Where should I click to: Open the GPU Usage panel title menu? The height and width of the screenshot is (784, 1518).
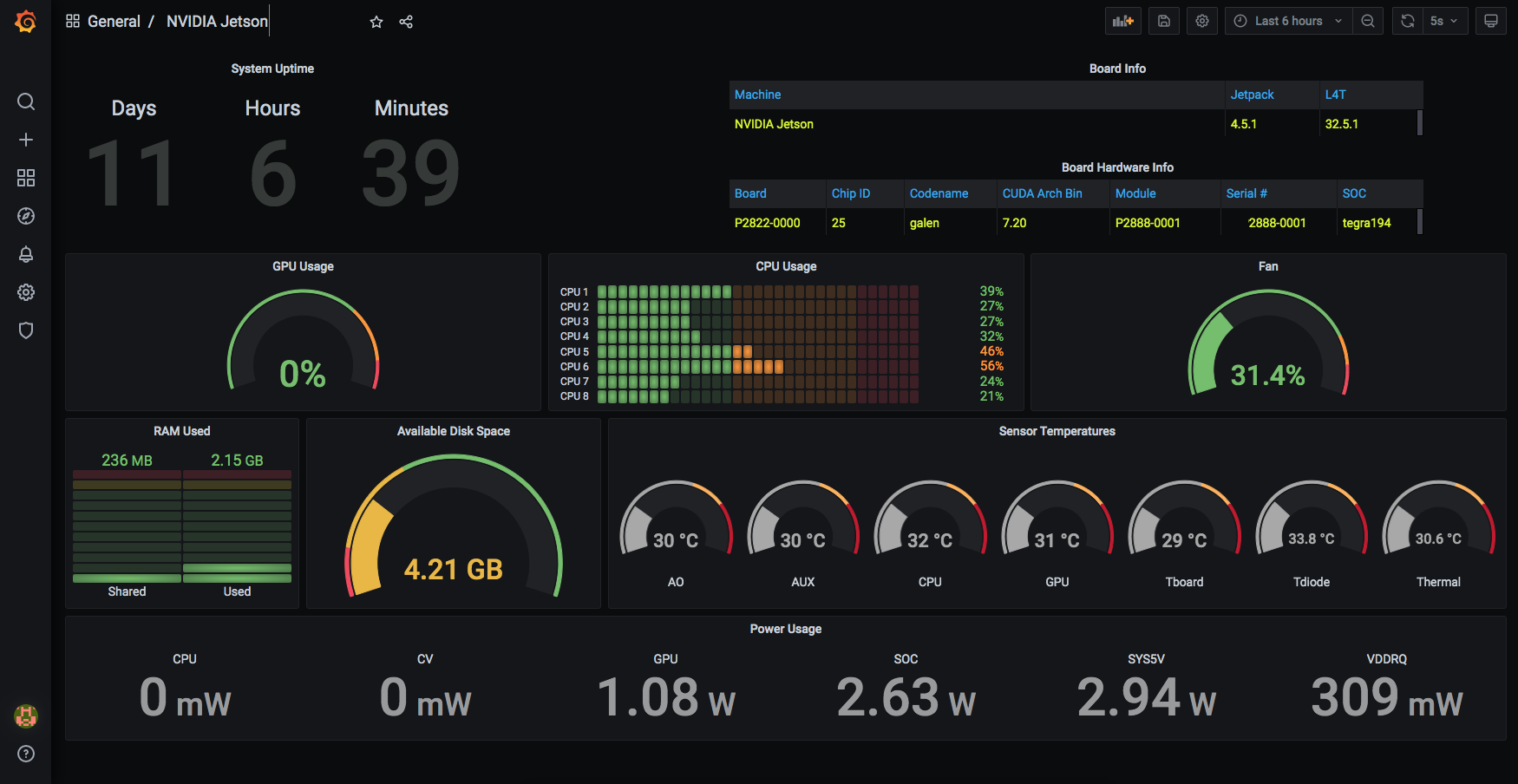(x=303, y=266)
